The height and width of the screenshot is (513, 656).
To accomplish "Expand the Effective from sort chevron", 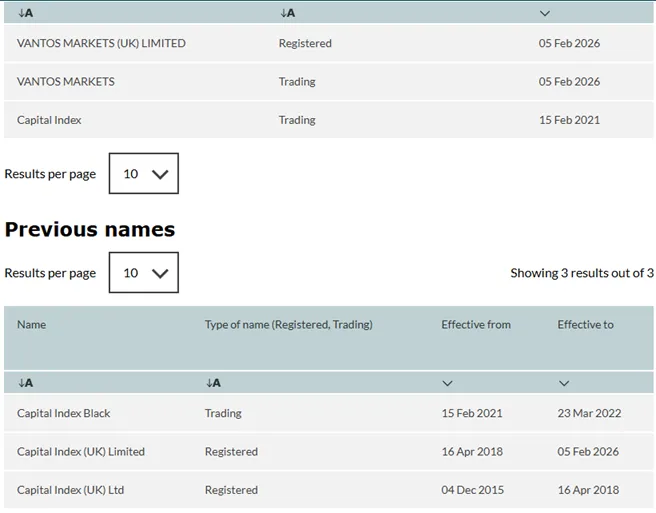I will tap(447, 383).
